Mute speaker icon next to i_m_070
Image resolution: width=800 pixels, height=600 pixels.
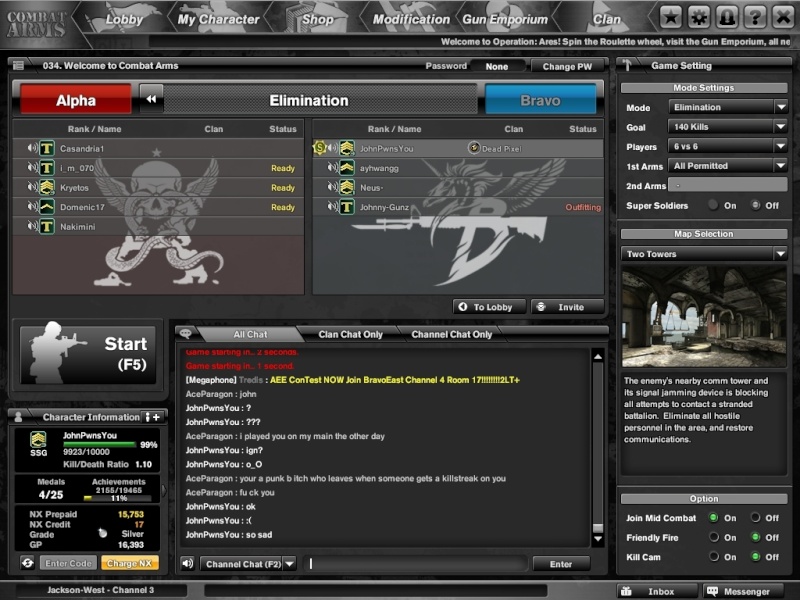click(32, 167)
